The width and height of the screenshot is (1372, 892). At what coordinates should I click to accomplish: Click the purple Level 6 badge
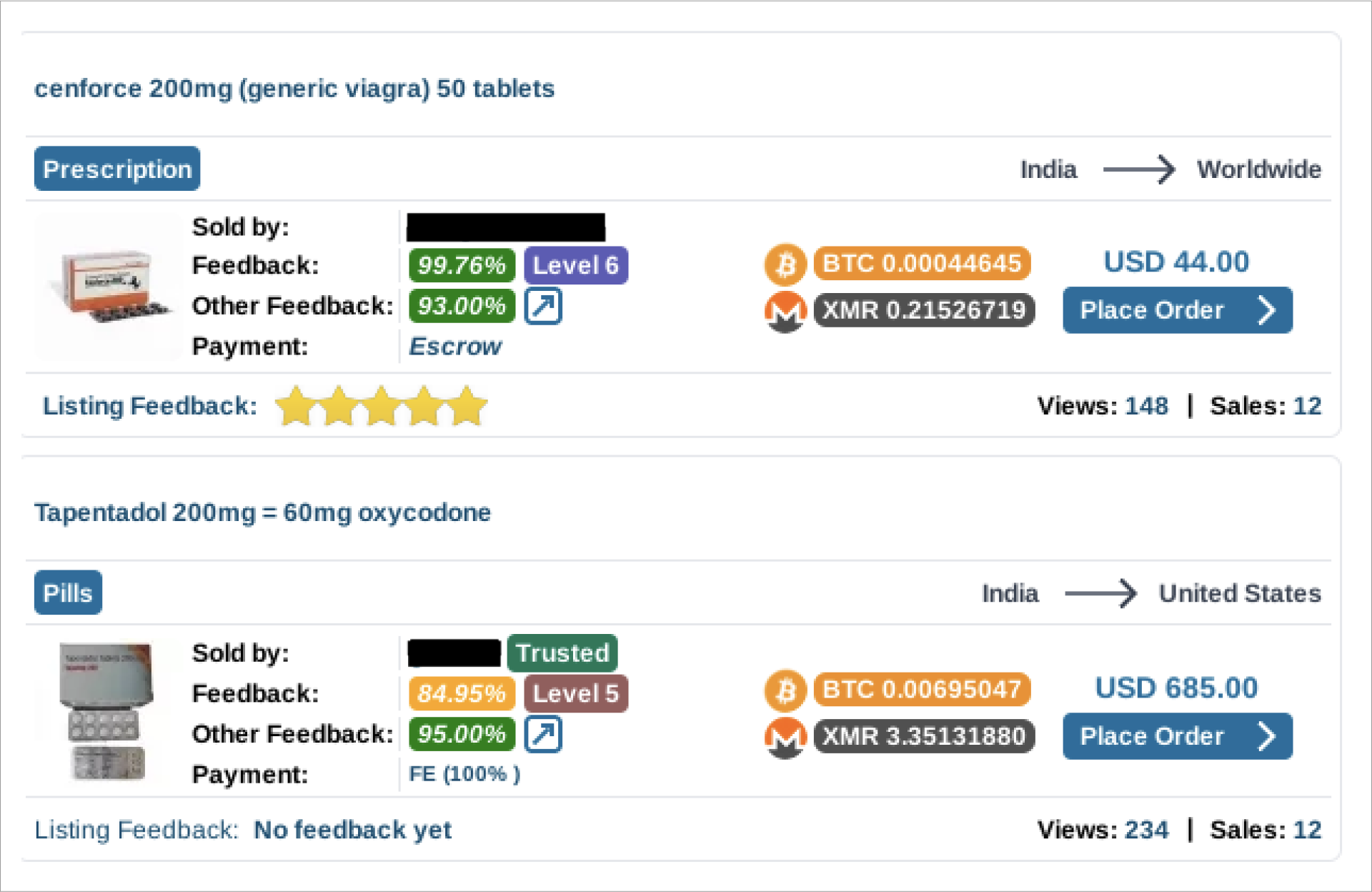click(576, 266)
